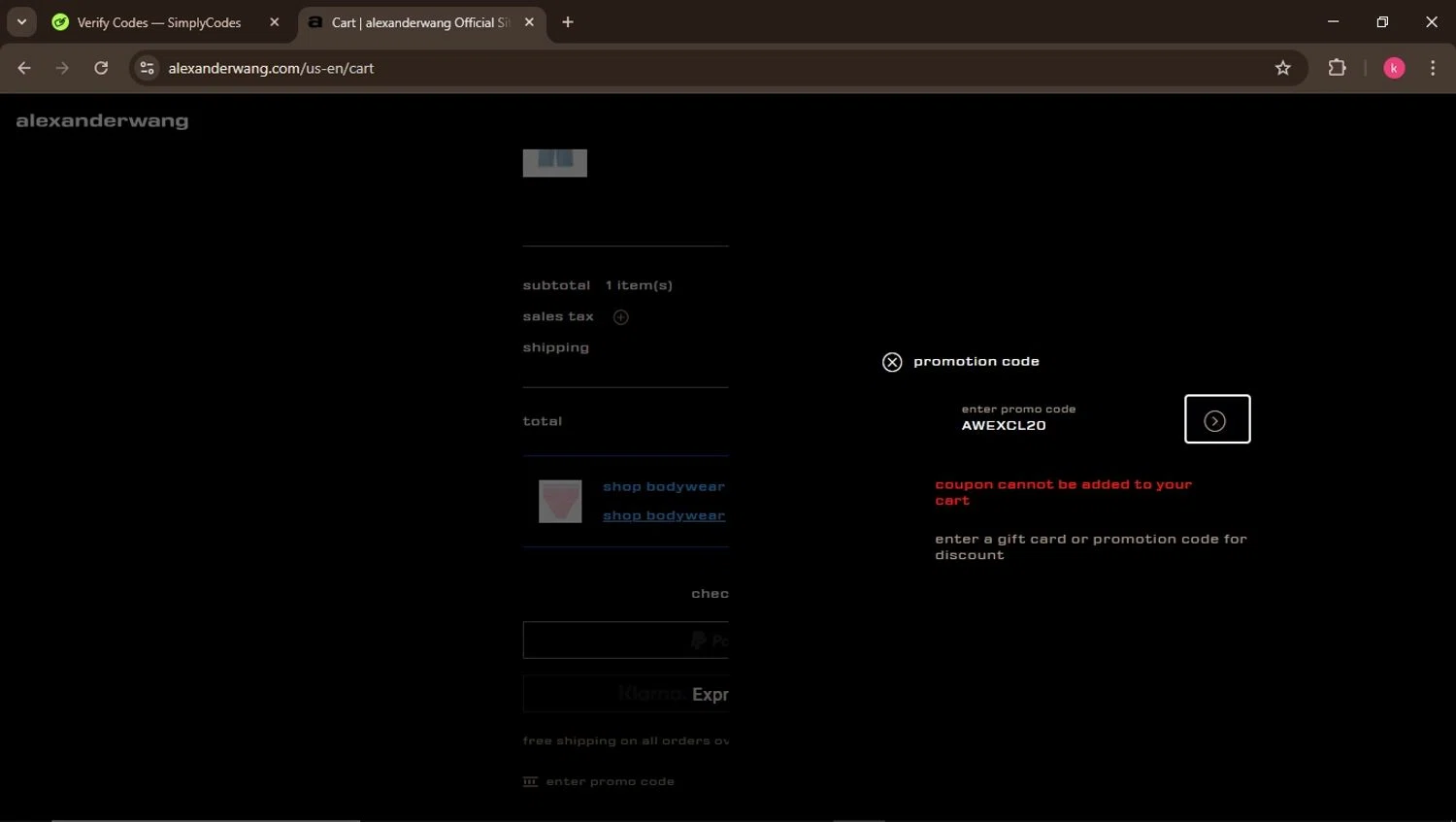Click the 'promotion code' heading
The width and height of the screenshot is (1456, 822).
(x=976, y=361)
